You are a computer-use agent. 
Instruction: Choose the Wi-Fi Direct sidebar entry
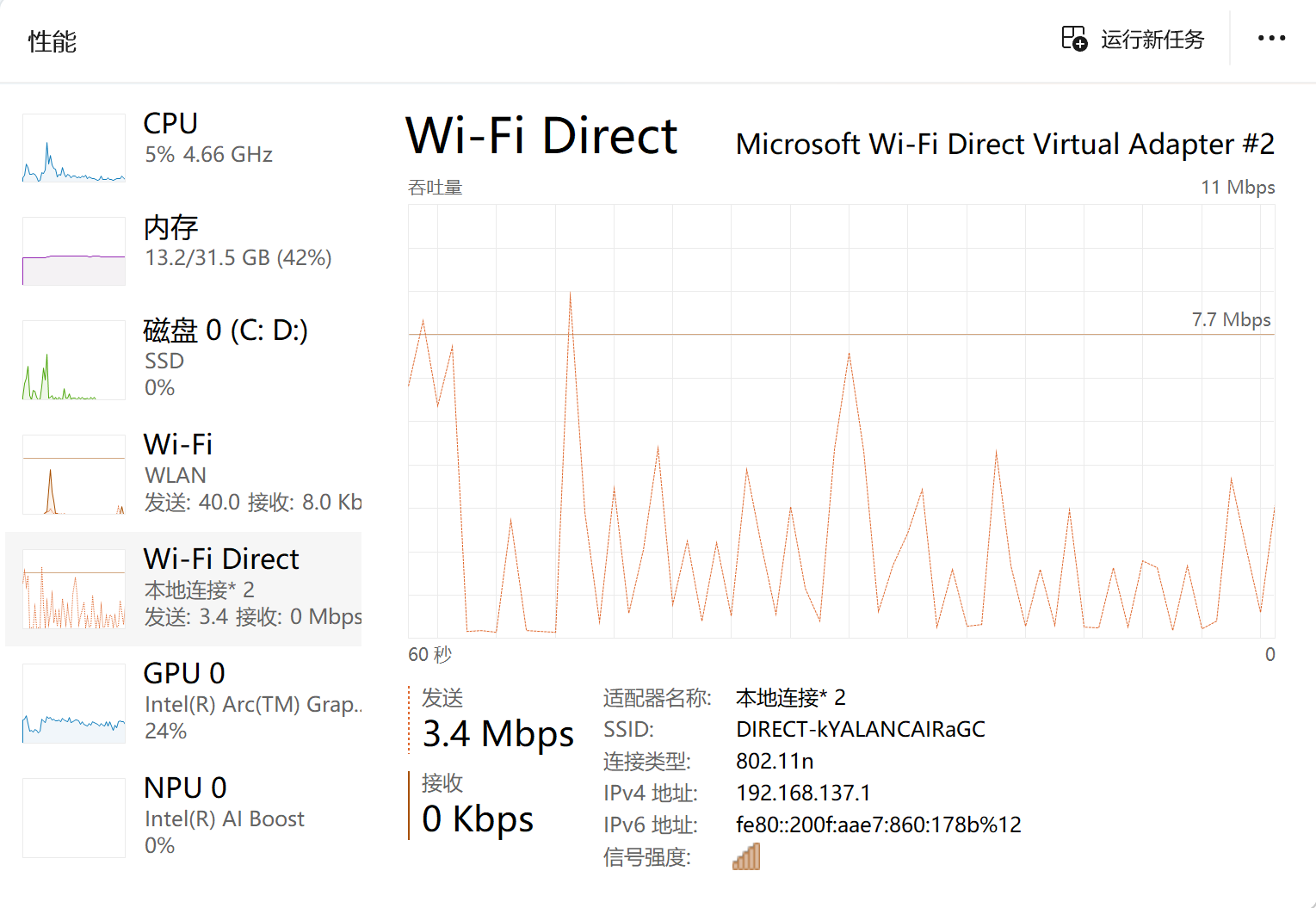[x=183, y=589]
